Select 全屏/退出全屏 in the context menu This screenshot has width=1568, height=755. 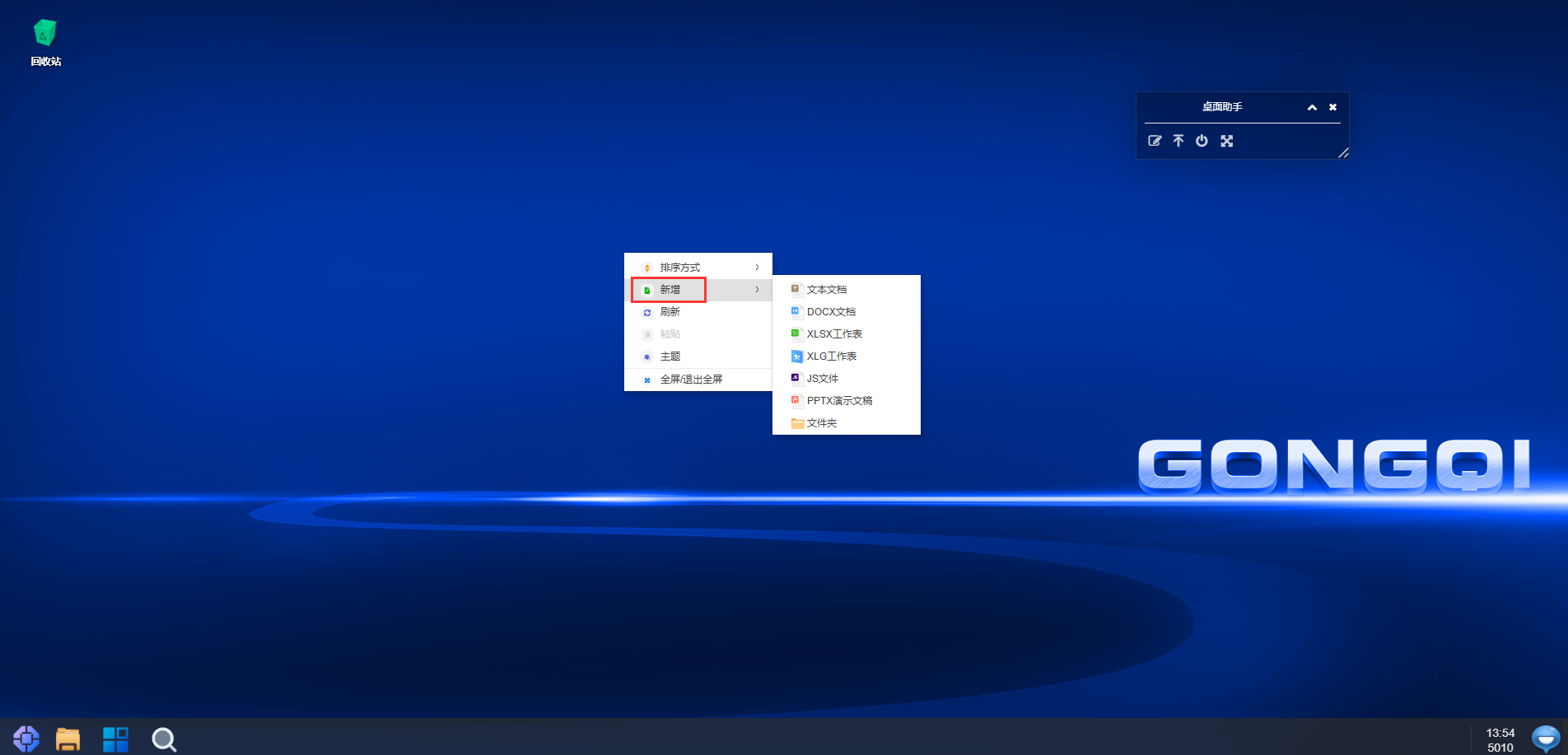tap(698, 380)
